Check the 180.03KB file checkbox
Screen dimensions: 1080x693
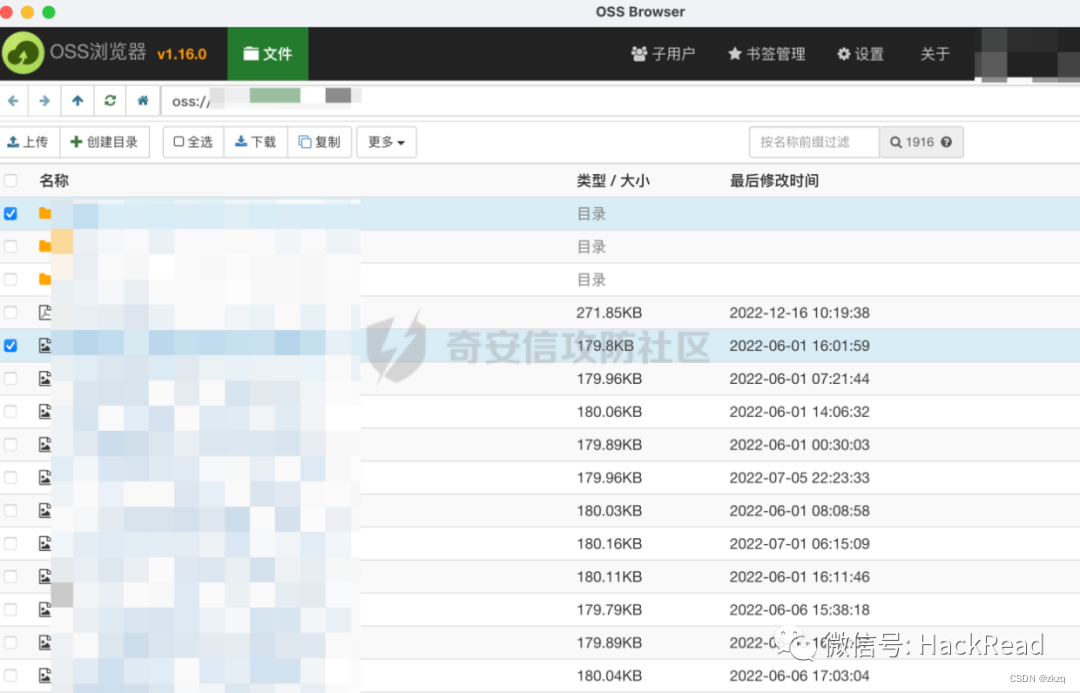[10, 510]
